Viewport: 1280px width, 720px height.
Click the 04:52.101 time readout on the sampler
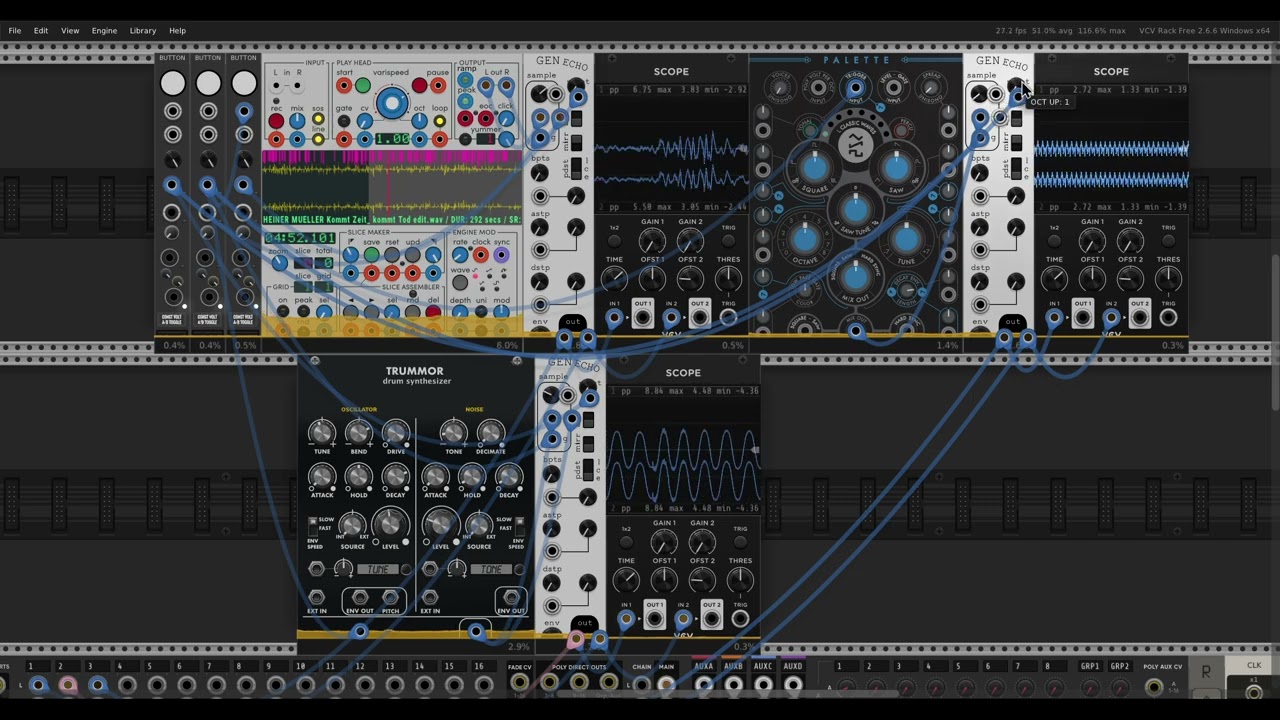coord(300,238)
